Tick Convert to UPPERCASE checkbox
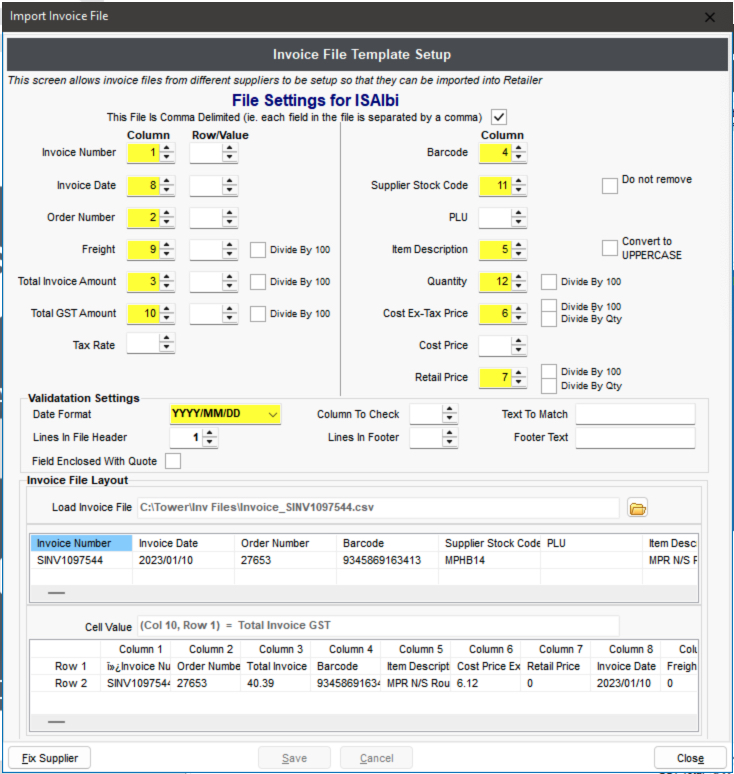Image resolution: width=734 pixels, height=774 pixels. point(610,248)
